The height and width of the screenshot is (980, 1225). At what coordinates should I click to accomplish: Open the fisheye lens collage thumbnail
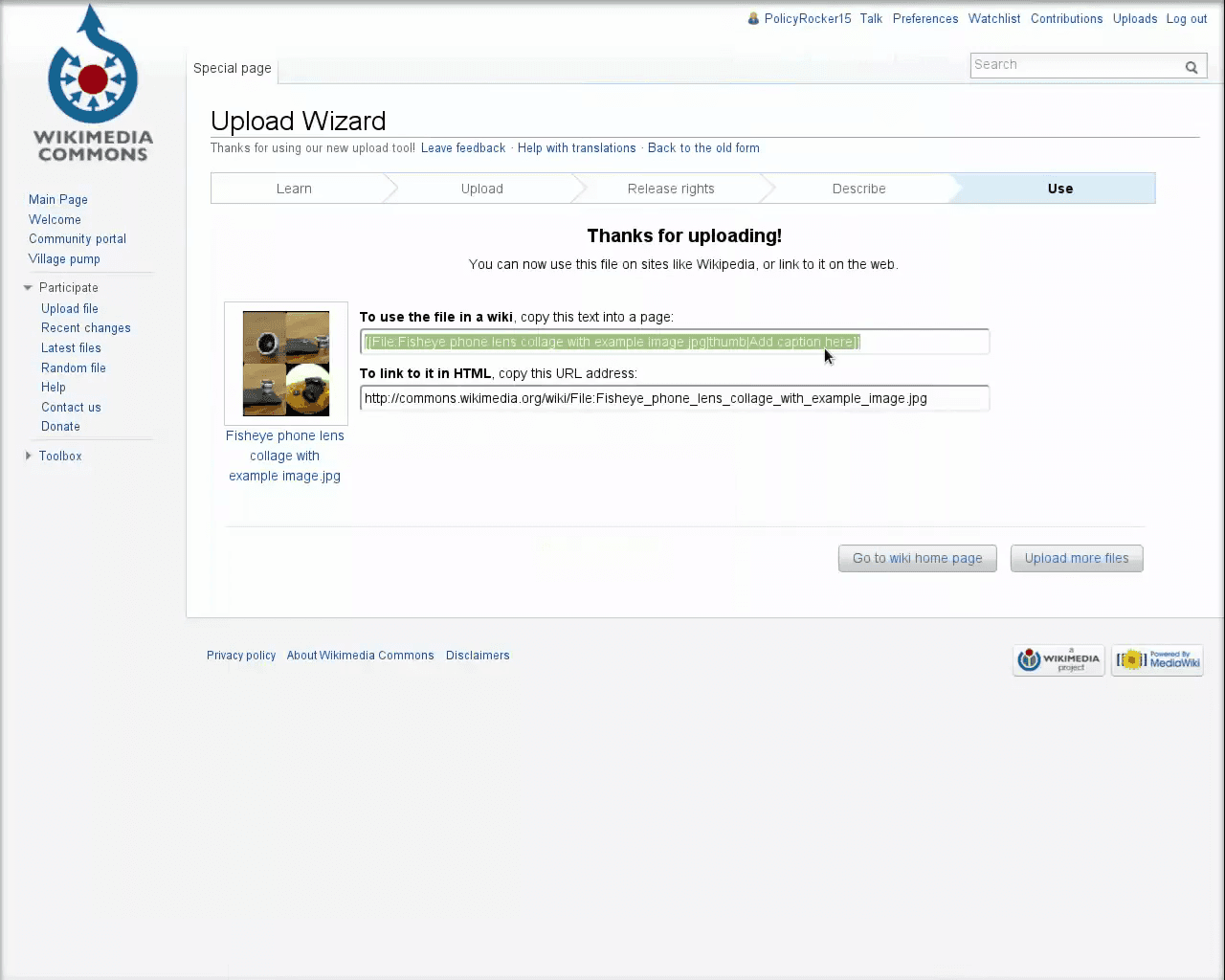pyautogui.click(x=286, y=364)
